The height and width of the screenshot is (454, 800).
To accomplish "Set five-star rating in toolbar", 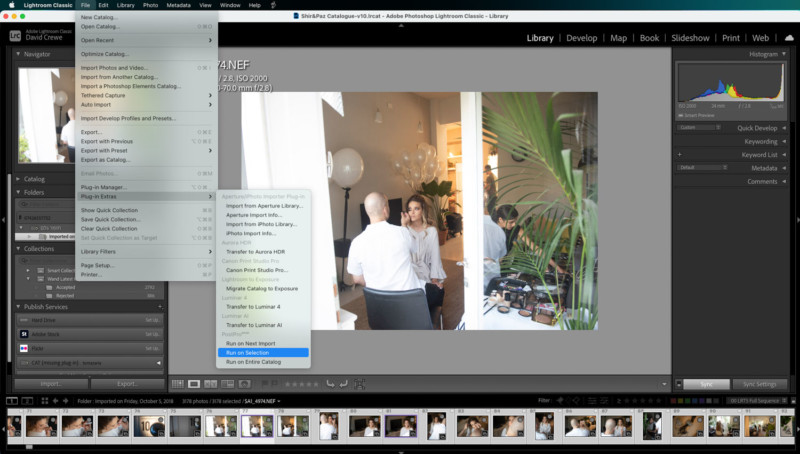I will pos(316,384).
